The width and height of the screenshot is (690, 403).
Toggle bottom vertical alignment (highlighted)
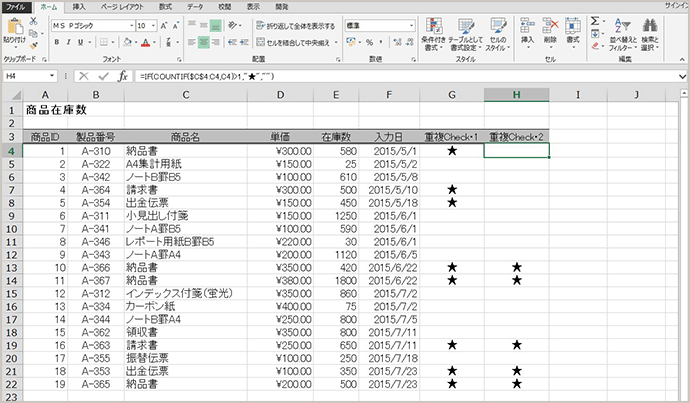pos(216,26)
